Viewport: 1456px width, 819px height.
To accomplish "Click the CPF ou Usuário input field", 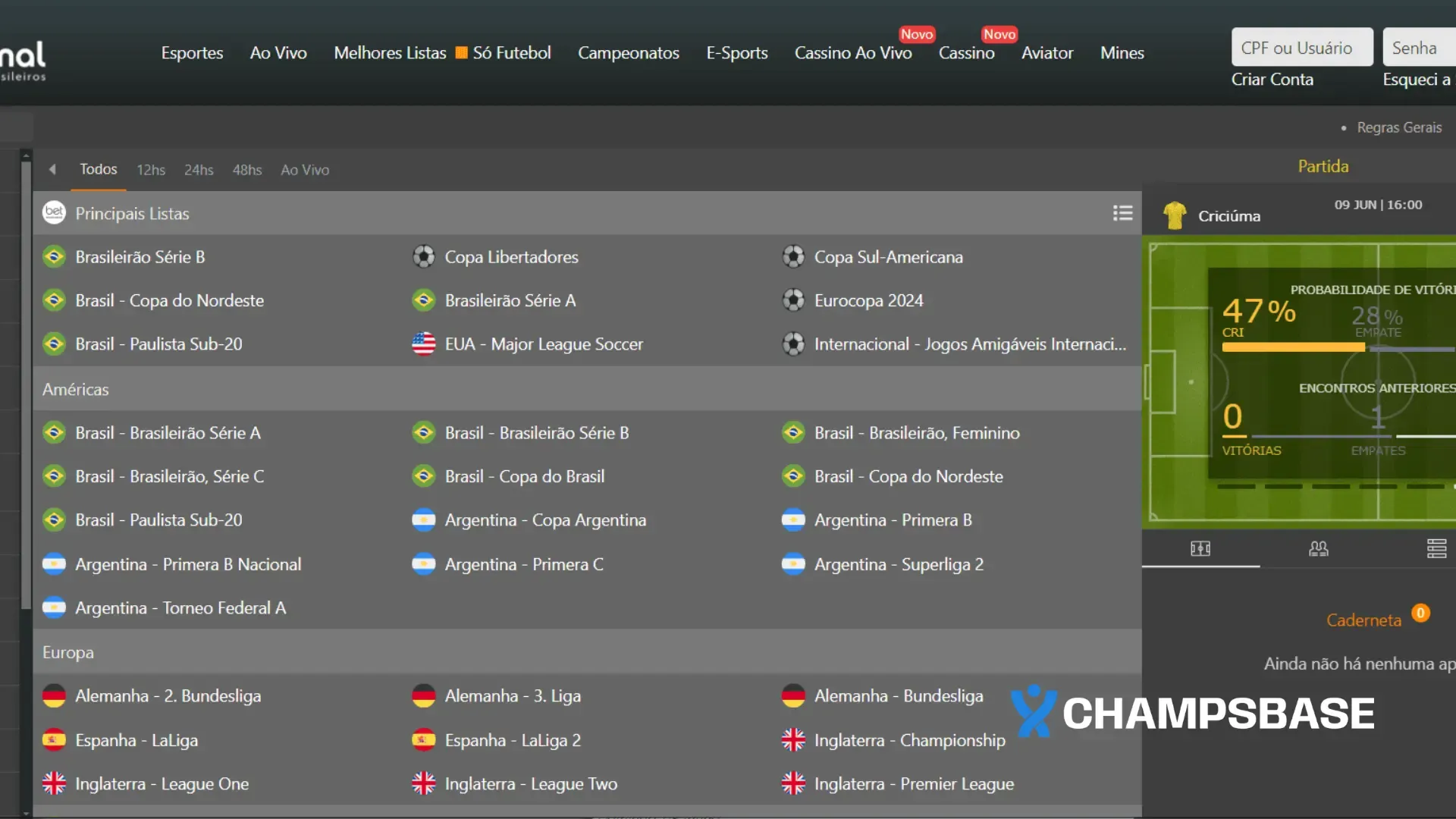I will [1301, 47].
